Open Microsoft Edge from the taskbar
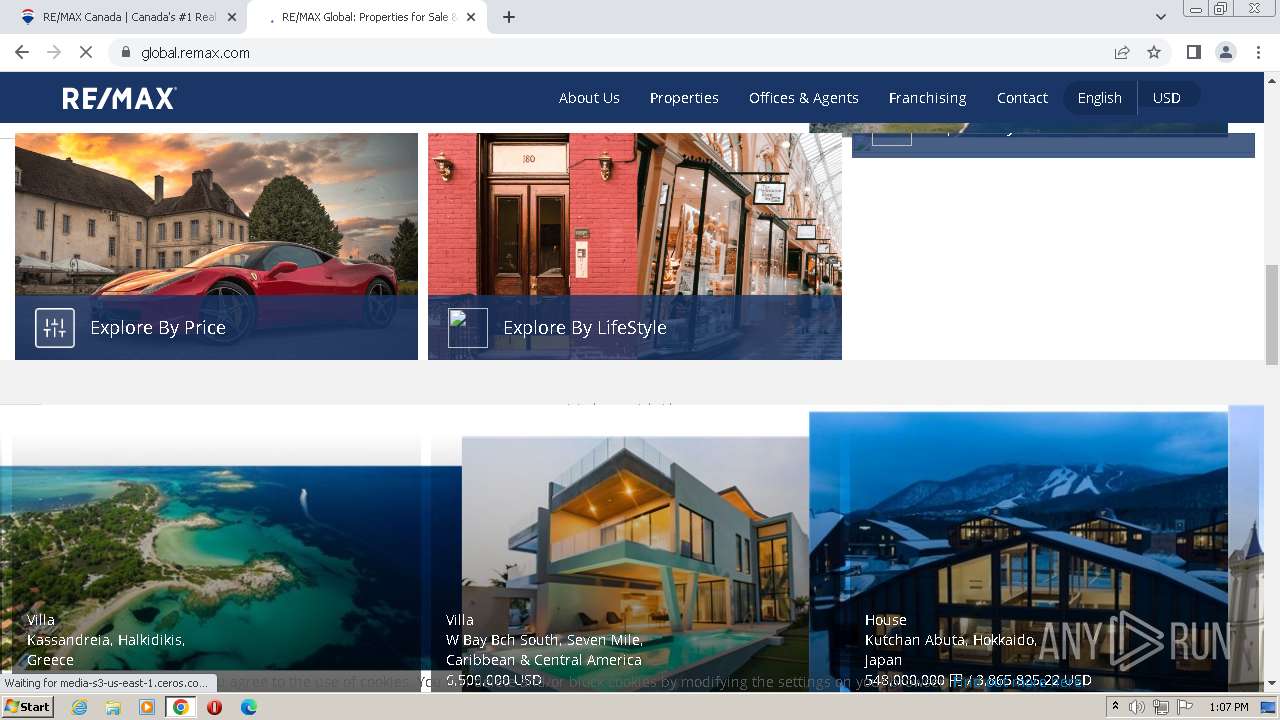The height and width of the screenshot is (720, 1280). tap(248, 707)
